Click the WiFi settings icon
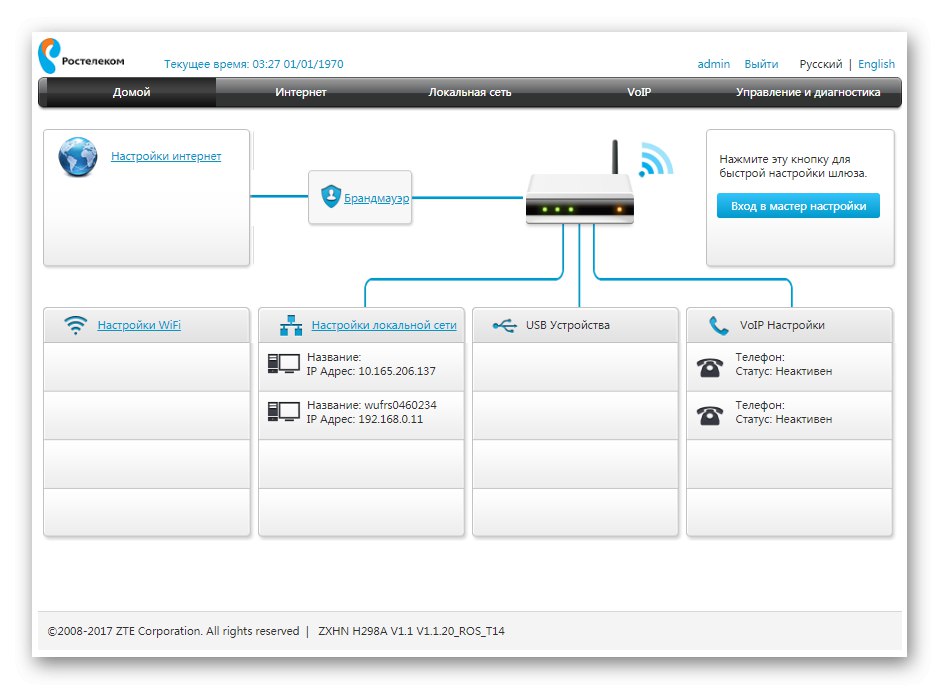The height and width of the screenshot is (689, 939). pos(75,325)
